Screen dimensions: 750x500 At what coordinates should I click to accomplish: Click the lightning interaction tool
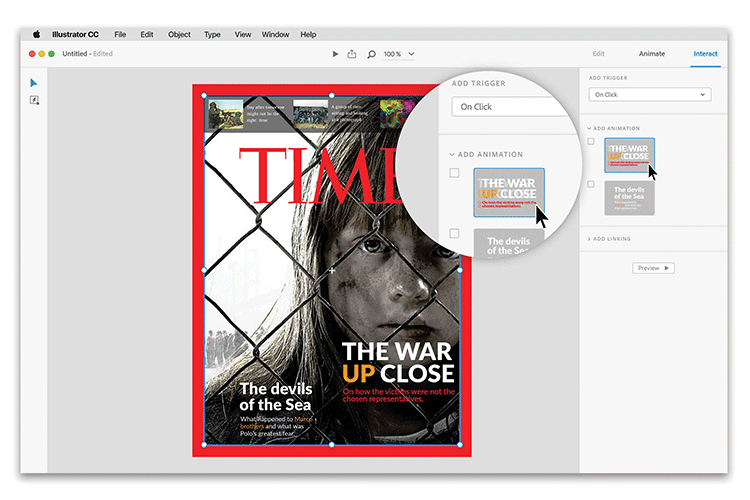[x=34, y=101]
